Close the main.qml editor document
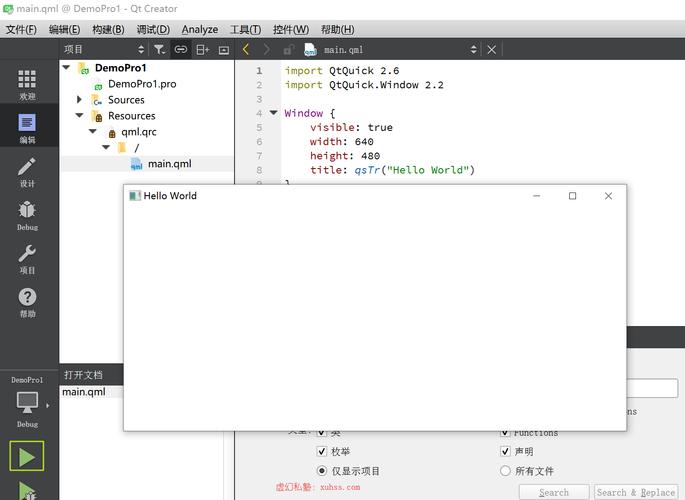 [x=491, y=50]
